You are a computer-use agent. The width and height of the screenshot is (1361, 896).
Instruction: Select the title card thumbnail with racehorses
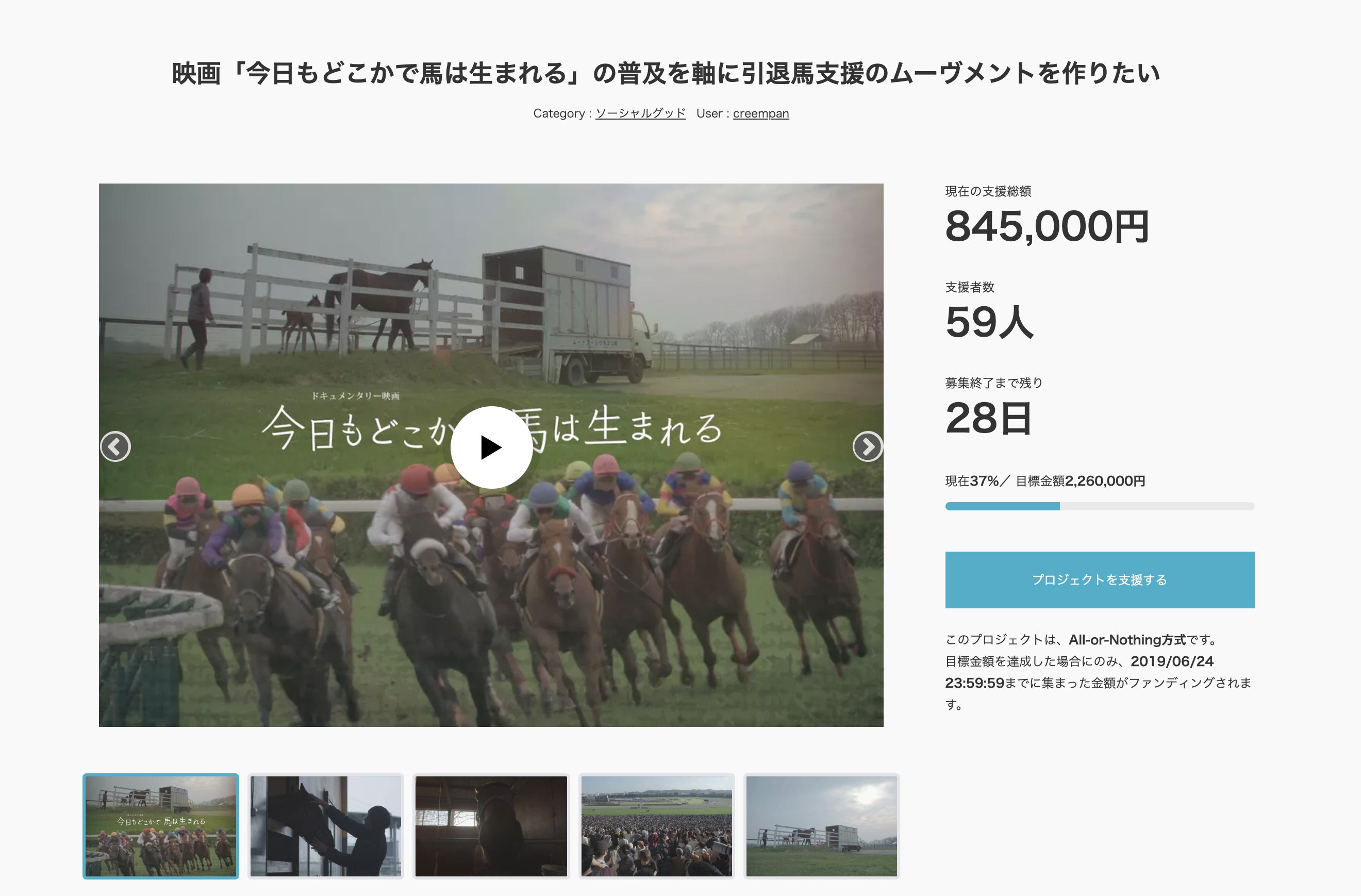(161, 826)
